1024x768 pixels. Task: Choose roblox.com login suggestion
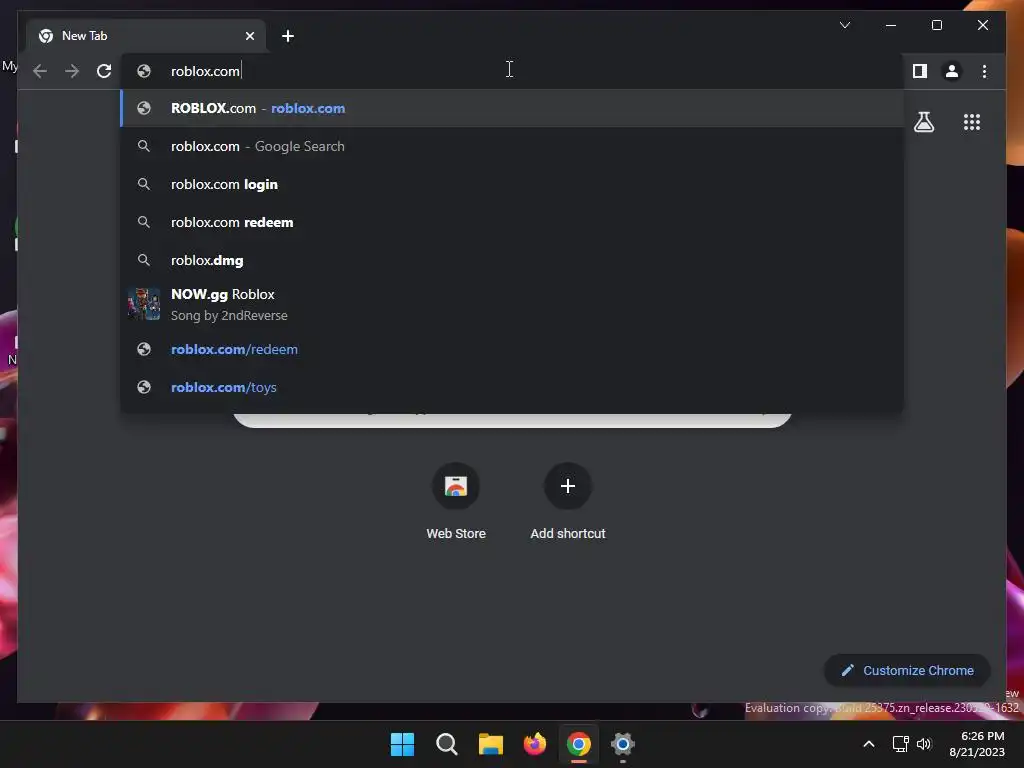[x=512, y=184]
